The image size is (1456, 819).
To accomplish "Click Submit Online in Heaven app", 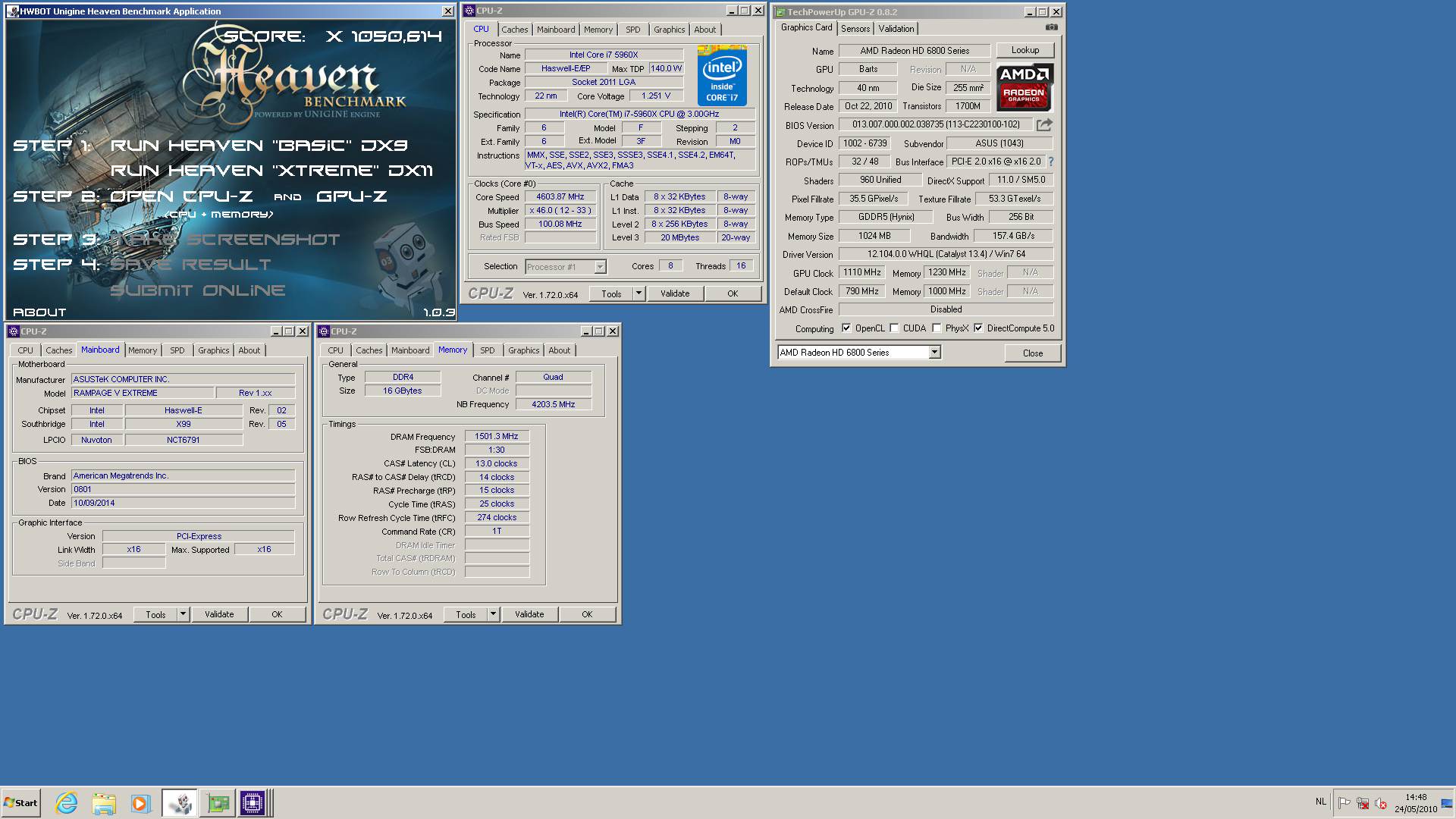I will (x=197, y=290).
